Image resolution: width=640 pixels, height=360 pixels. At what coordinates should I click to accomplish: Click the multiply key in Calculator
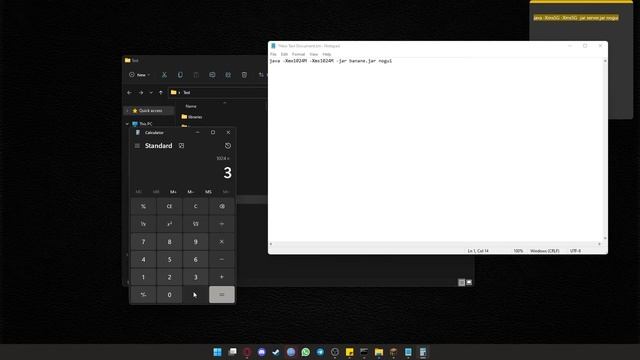point(222,242)
